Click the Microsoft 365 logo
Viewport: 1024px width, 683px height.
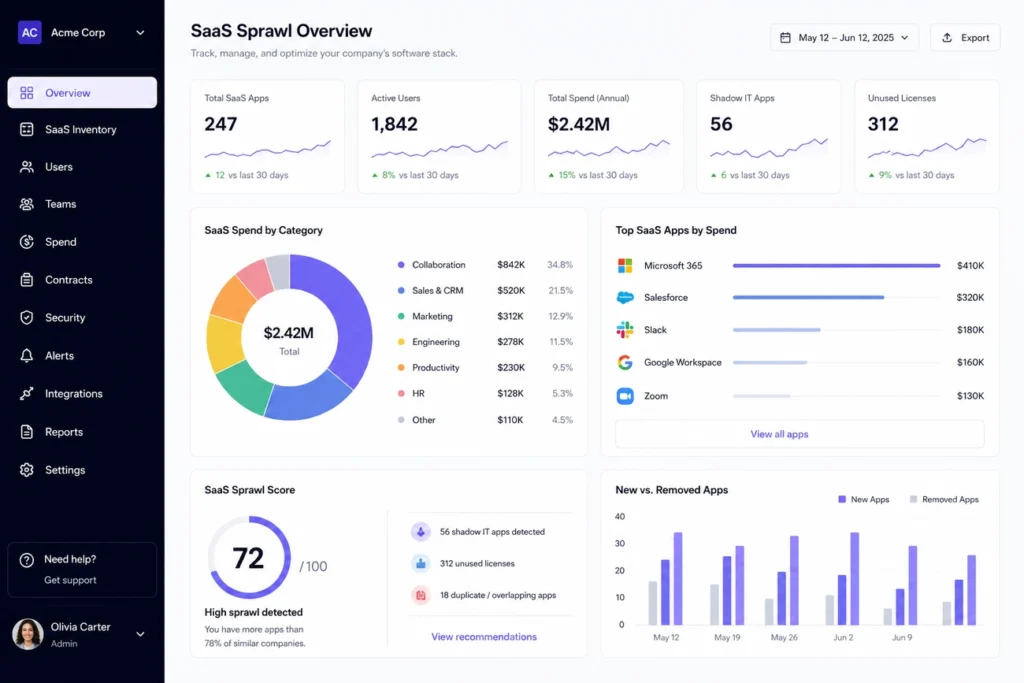(x=625, y=266)
